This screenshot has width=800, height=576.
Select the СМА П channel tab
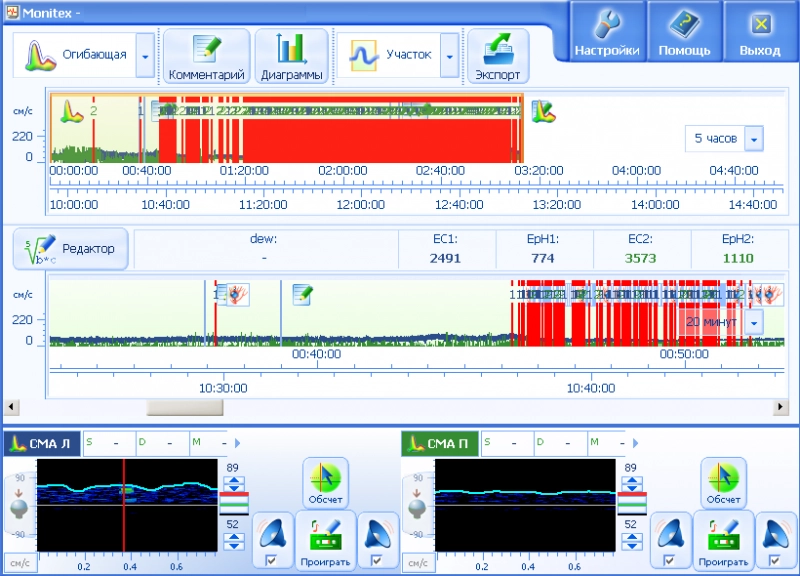[x=440, y=444]
